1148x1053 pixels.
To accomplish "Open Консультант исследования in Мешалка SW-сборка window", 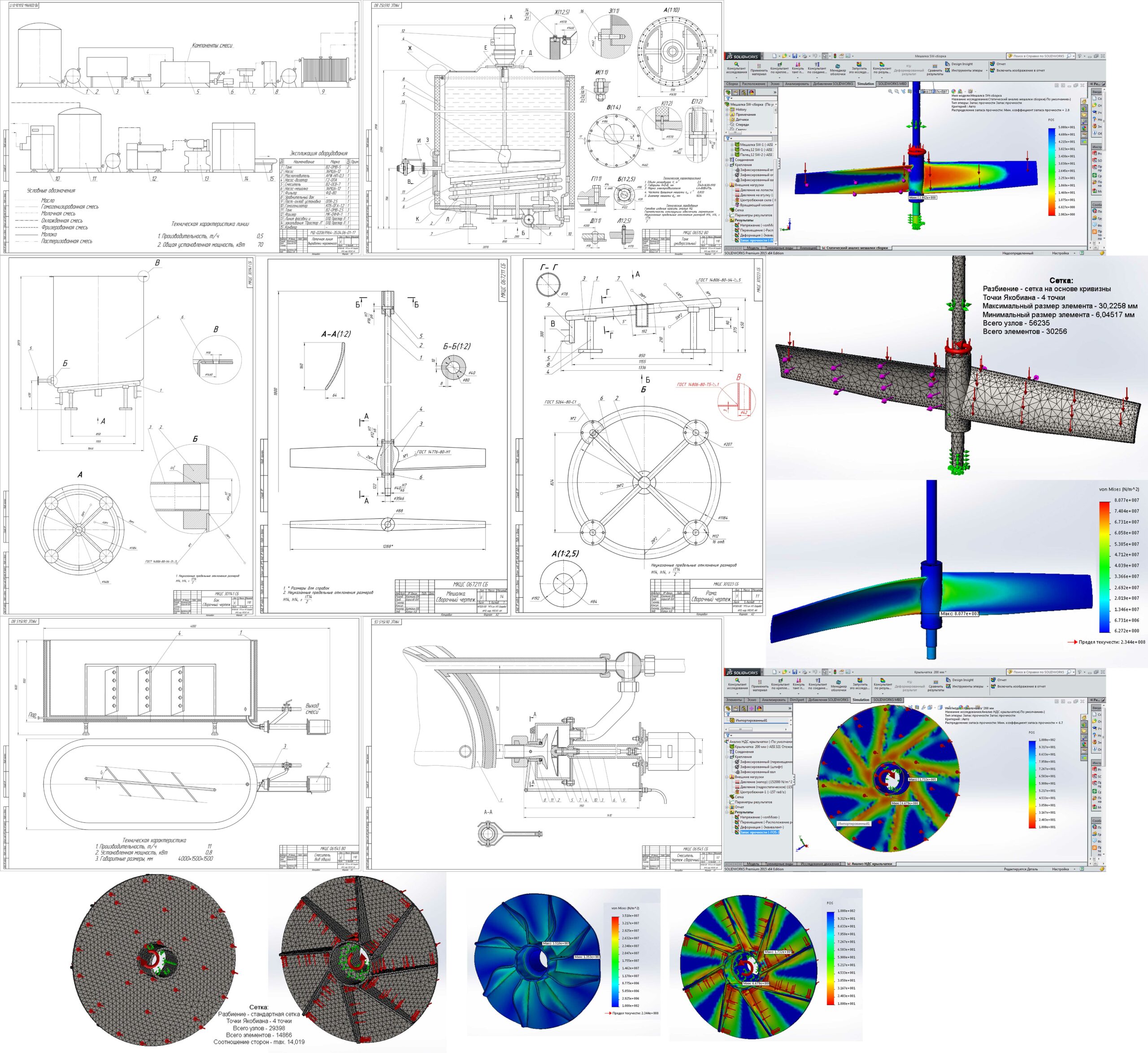I will pos(736,70).
